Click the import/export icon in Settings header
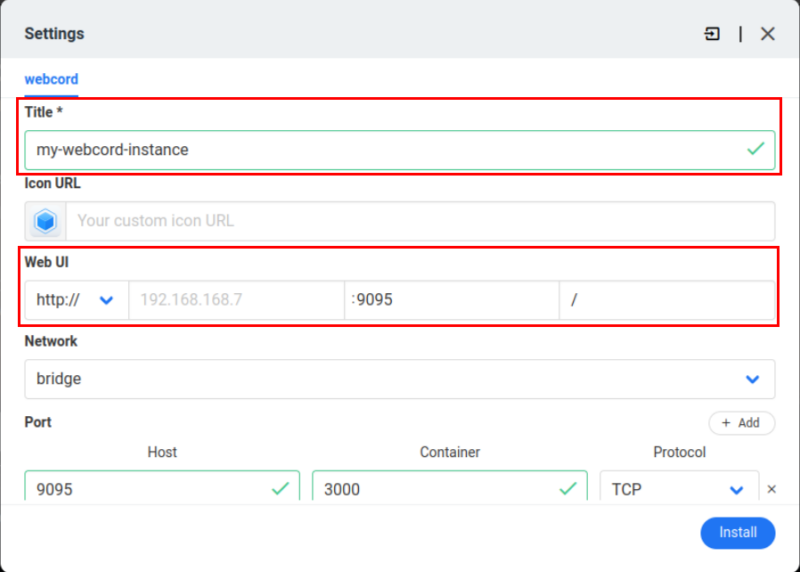800x572 pixels. pos(712,34)
